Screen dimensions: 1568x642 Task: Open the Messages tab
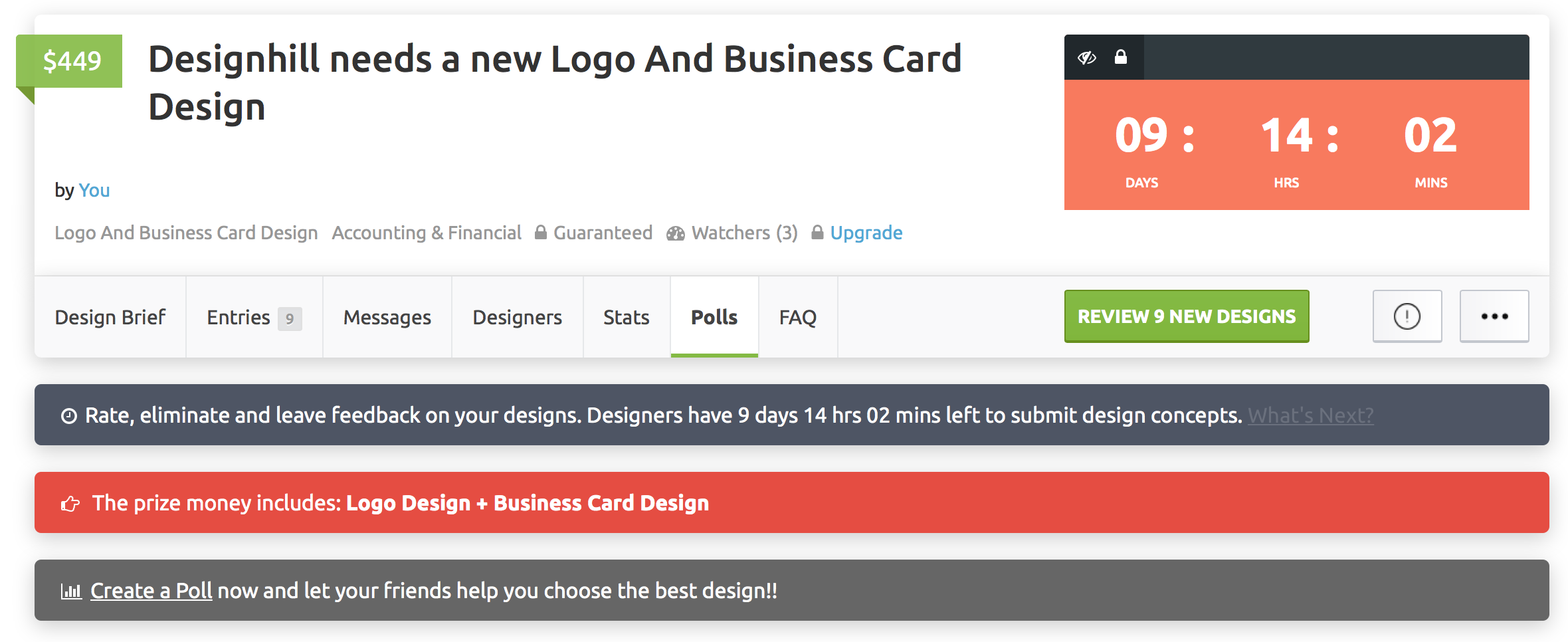[x=387, y=317]
